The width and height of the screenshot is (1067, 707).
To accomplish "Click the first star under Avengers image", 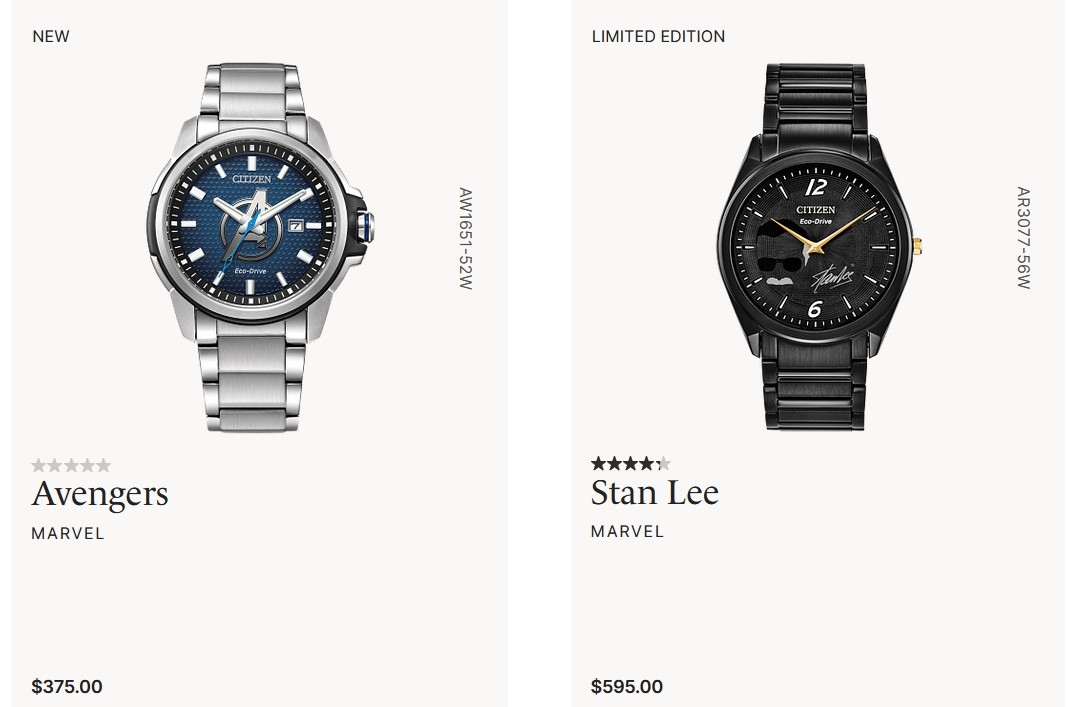I will click(39, 465).
